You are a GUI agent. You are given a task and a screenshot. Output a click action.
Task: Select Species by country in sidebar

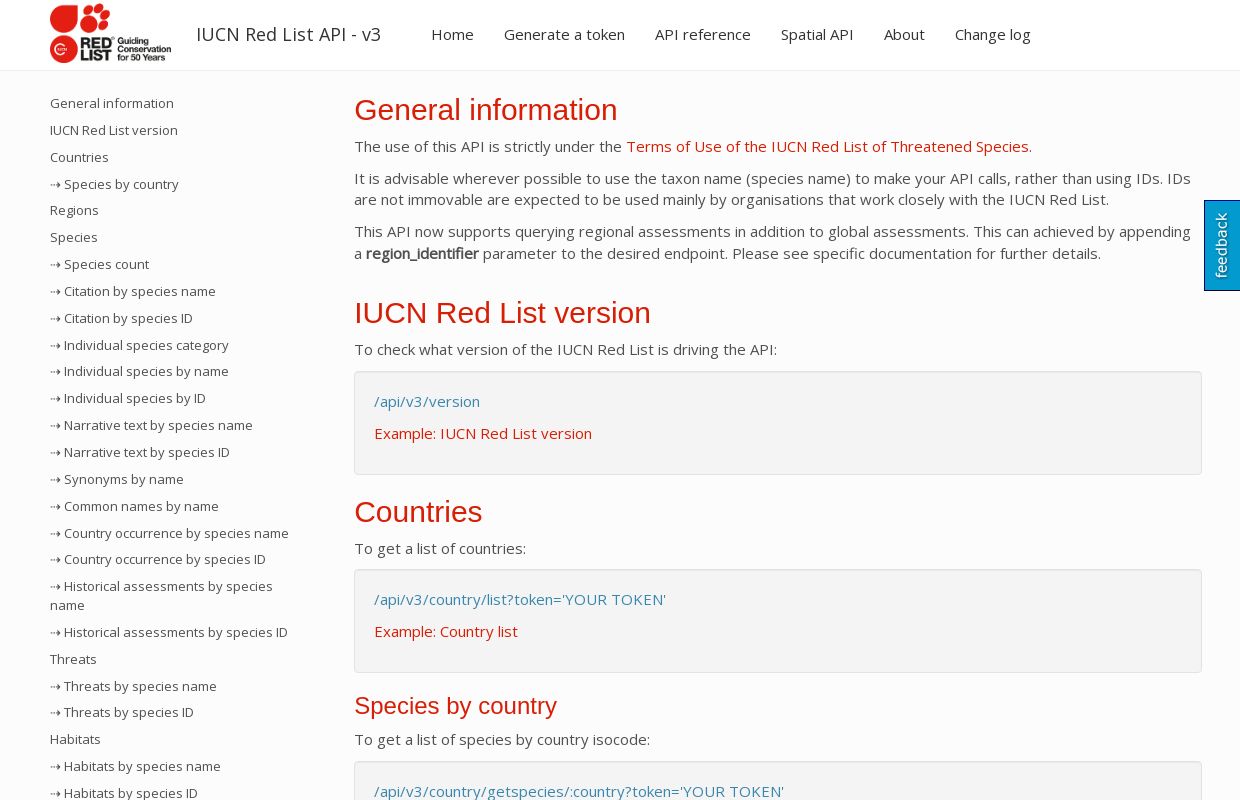pos(115,184)
